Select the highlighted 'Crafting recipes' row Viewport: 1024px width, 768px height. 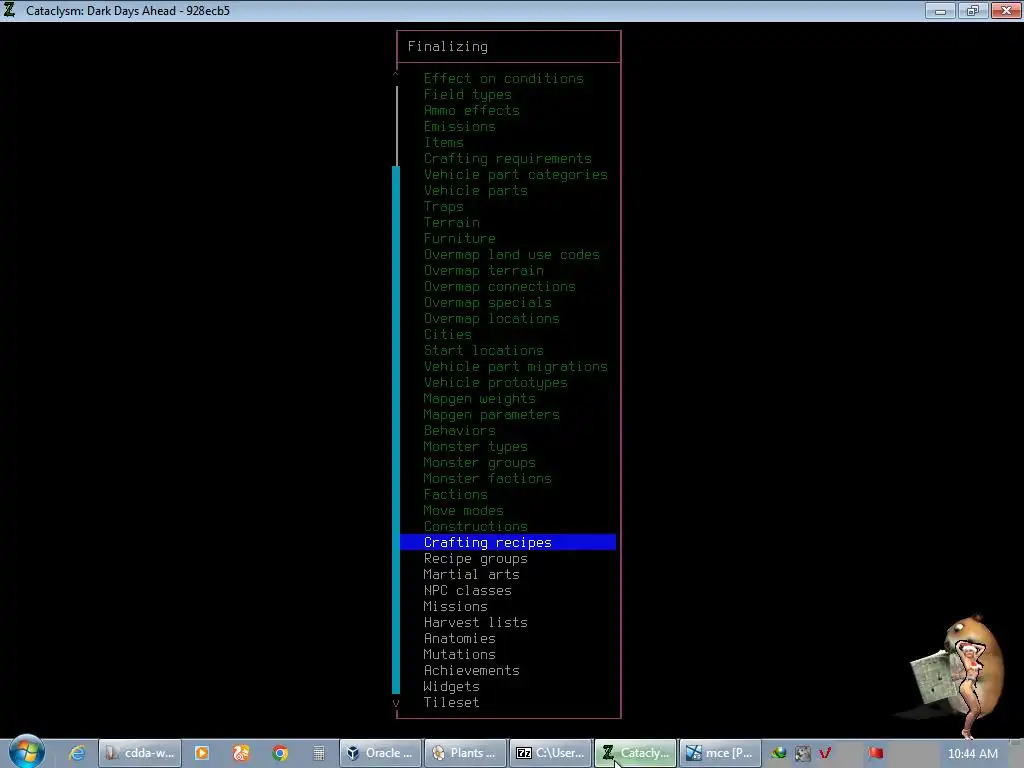pos(507,542)
